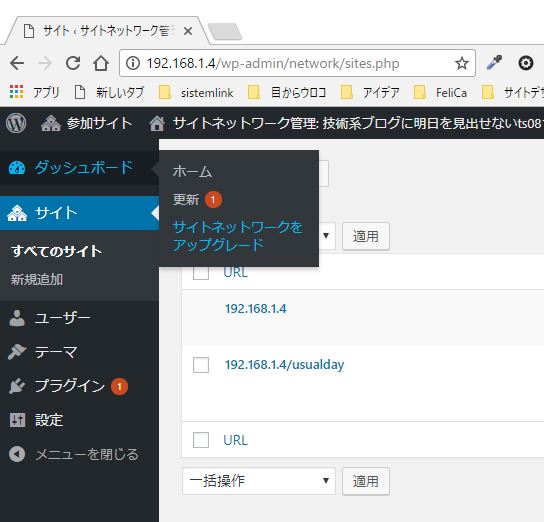
Task: Open the ユーザー sidebar menu
Action: 79,318
